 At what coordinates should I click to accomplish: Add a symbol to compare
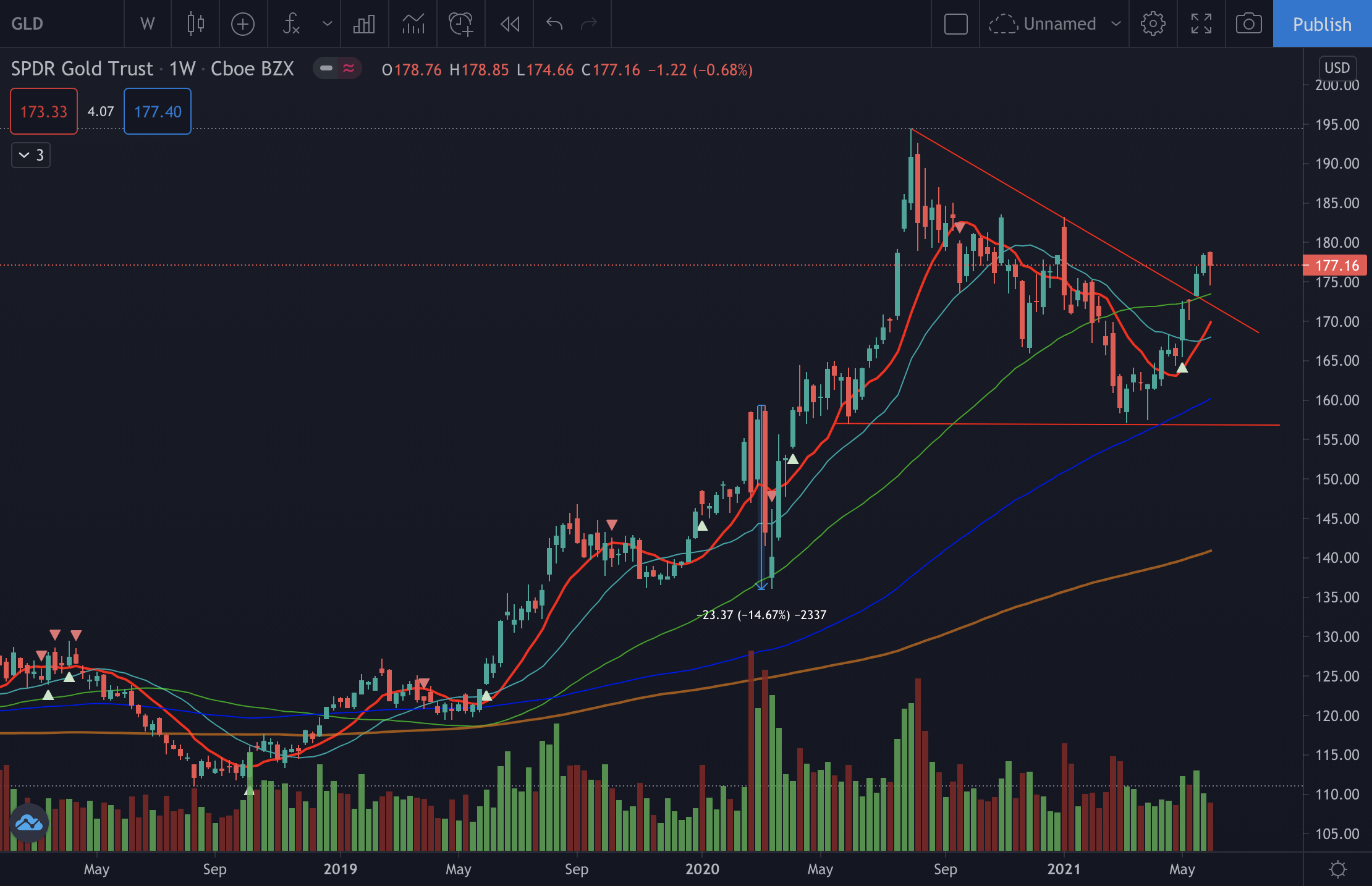click(x=243, y=24)
